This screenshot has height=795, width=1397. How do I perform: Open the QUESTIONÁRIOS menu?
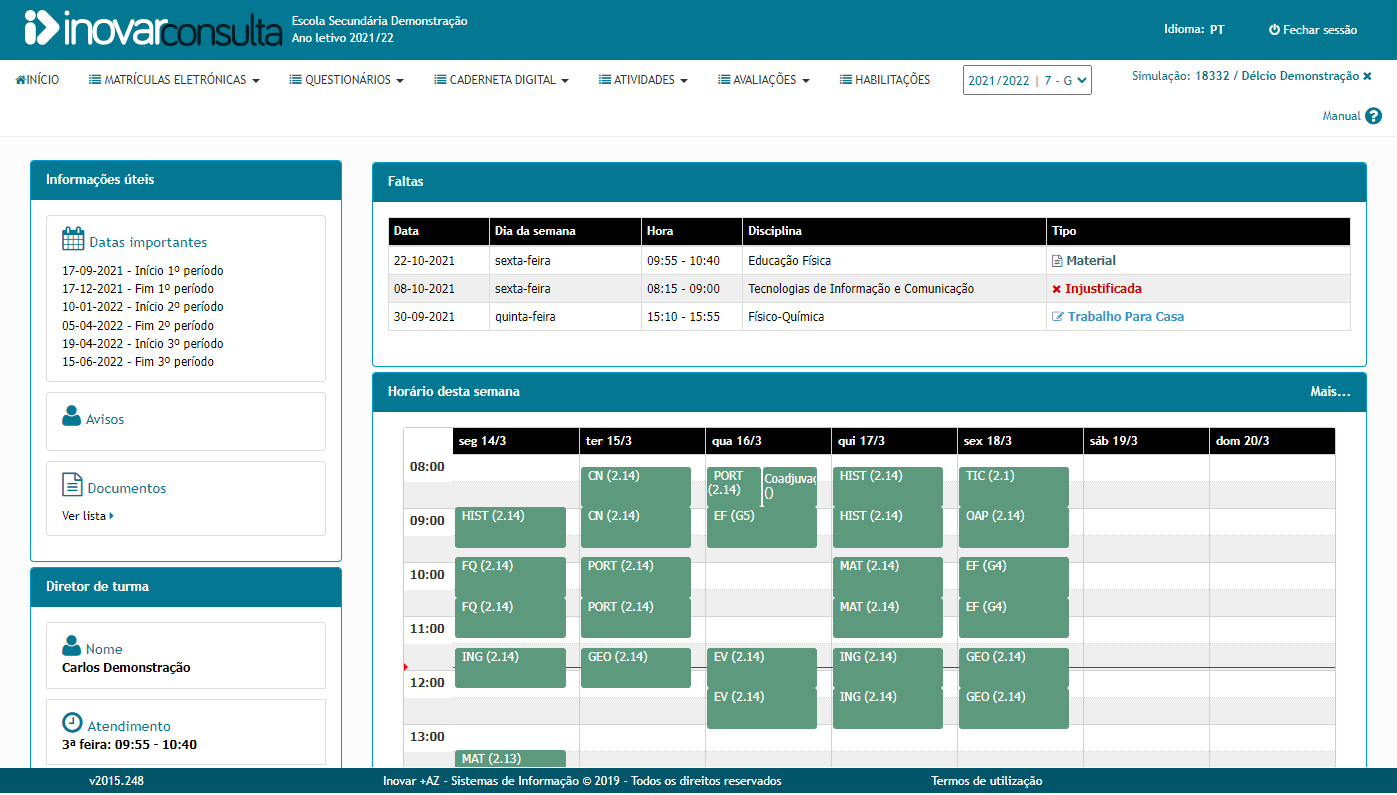(x=346, y=79)
